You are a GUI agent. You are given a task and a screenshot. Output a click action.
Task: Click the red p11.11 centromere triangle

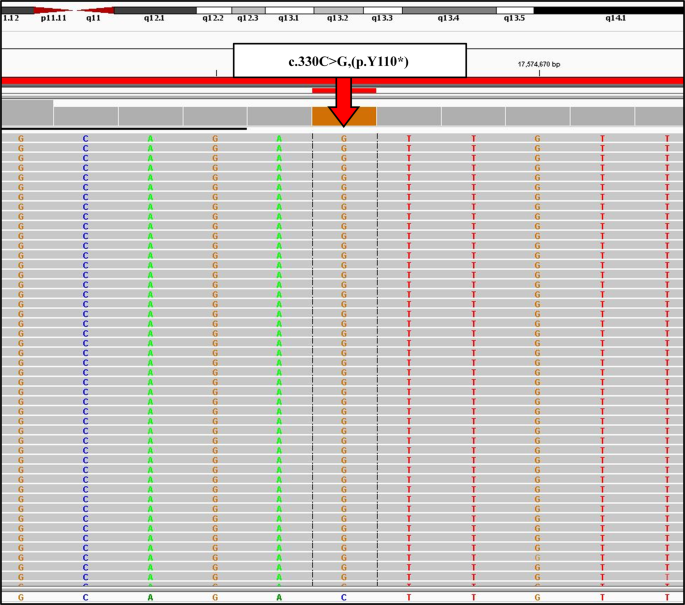click(50, 10)
